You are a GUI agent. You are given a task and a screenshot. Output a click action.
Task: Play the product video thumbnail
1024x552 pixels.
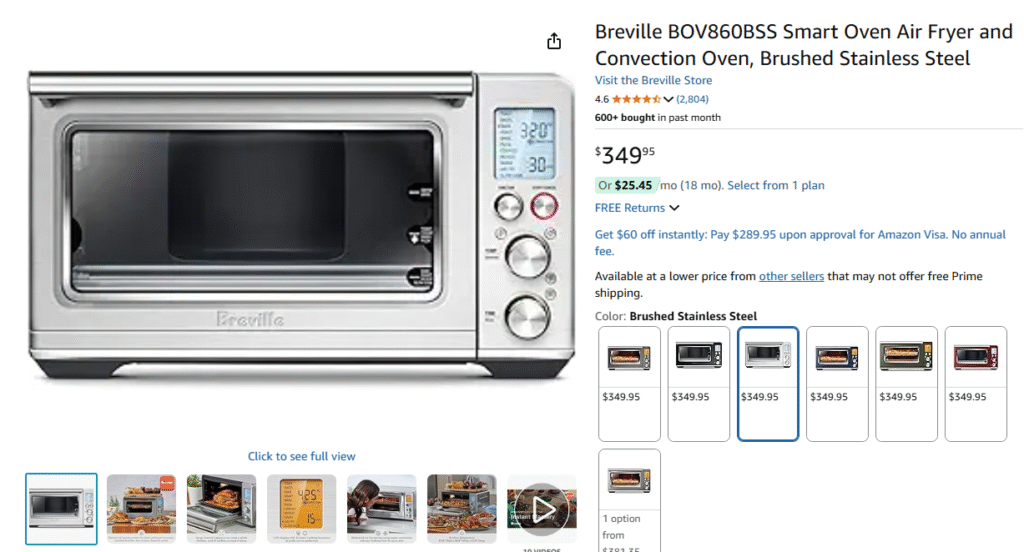click(x=541, y=509)
